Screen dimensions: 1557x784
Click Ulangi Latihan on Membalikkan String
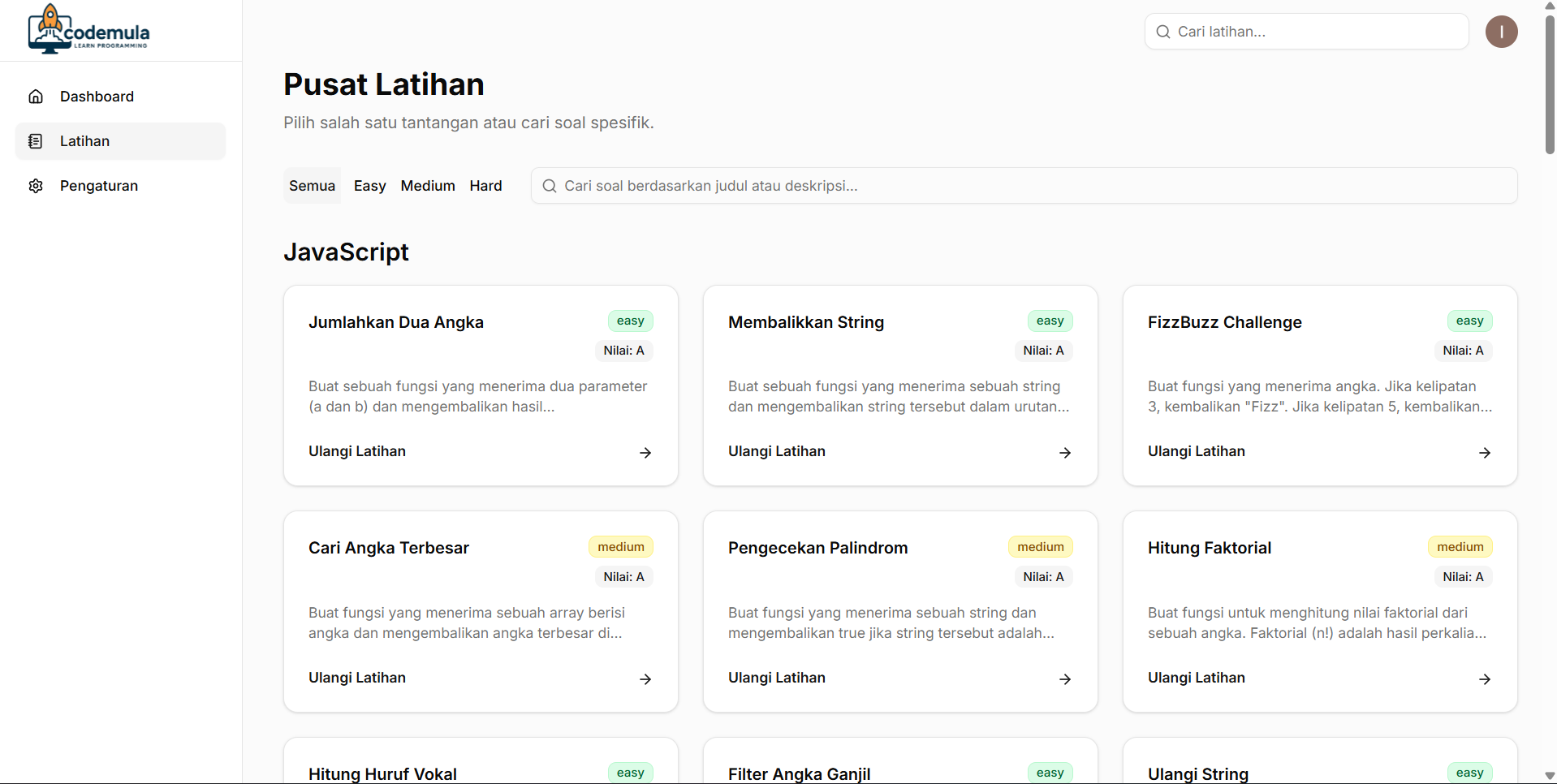776,451
